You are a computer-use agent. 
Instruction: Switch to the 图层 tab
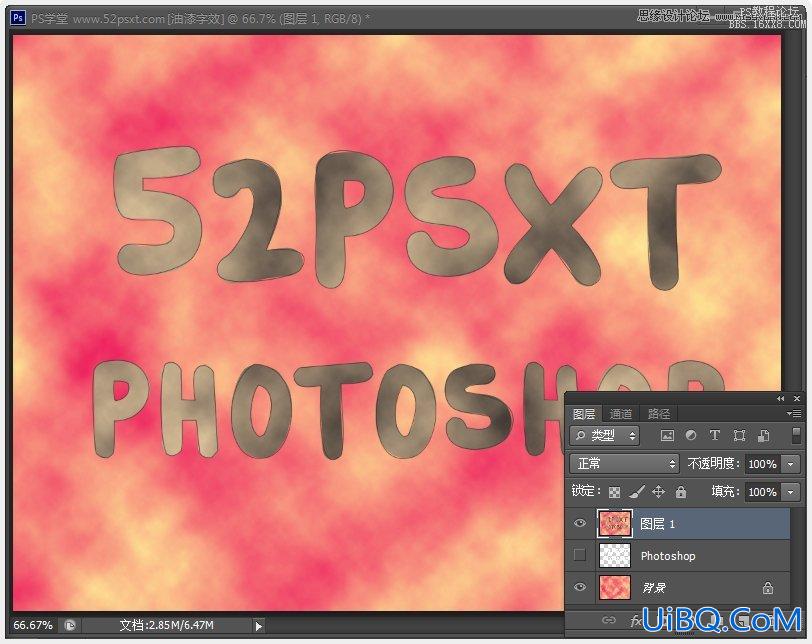click(x=584, y=414)
